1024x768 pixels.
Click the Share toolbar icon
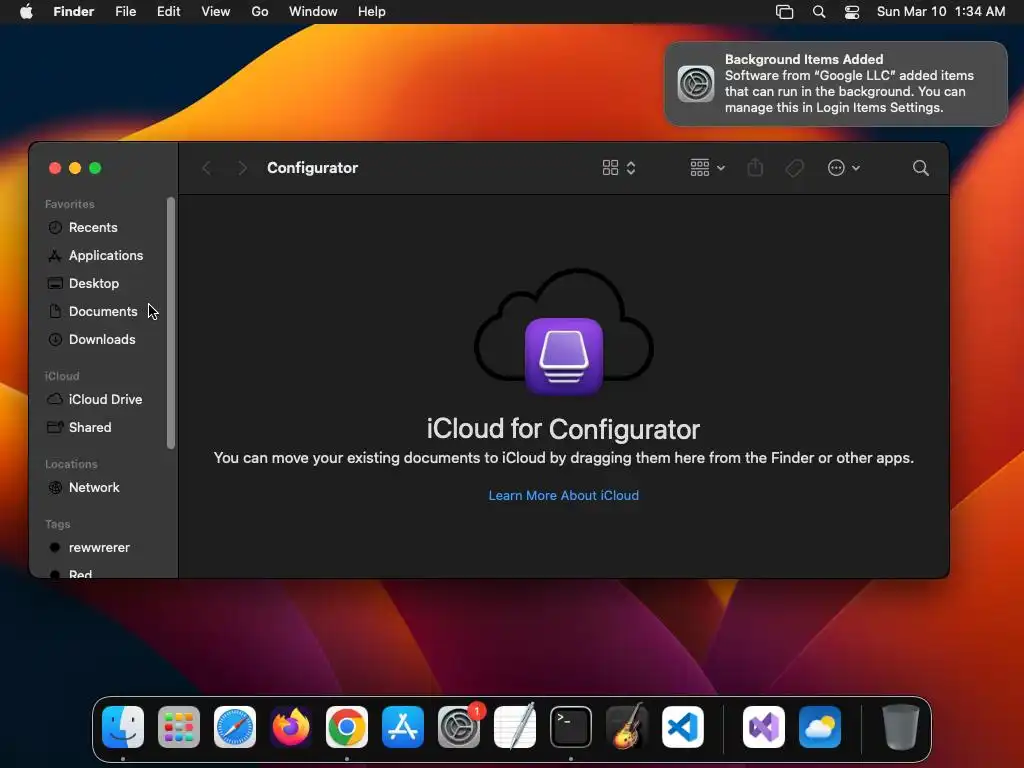coord(755,168)
